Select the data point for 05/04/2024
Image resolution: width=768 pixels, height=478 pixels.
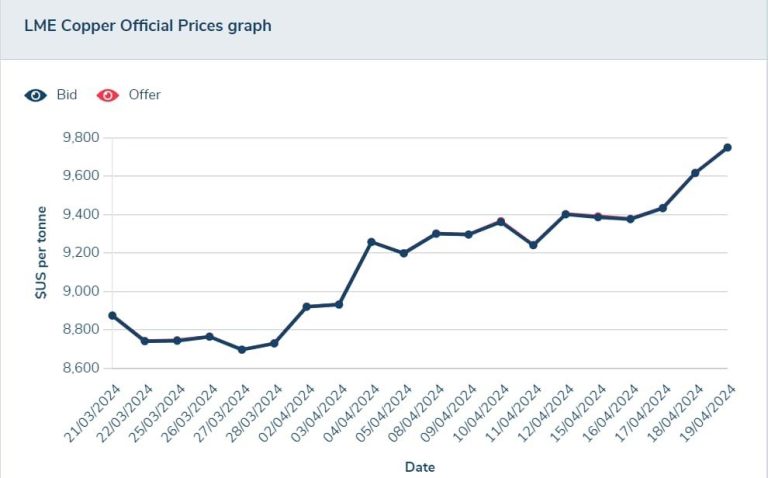click(x=403, y=253)
